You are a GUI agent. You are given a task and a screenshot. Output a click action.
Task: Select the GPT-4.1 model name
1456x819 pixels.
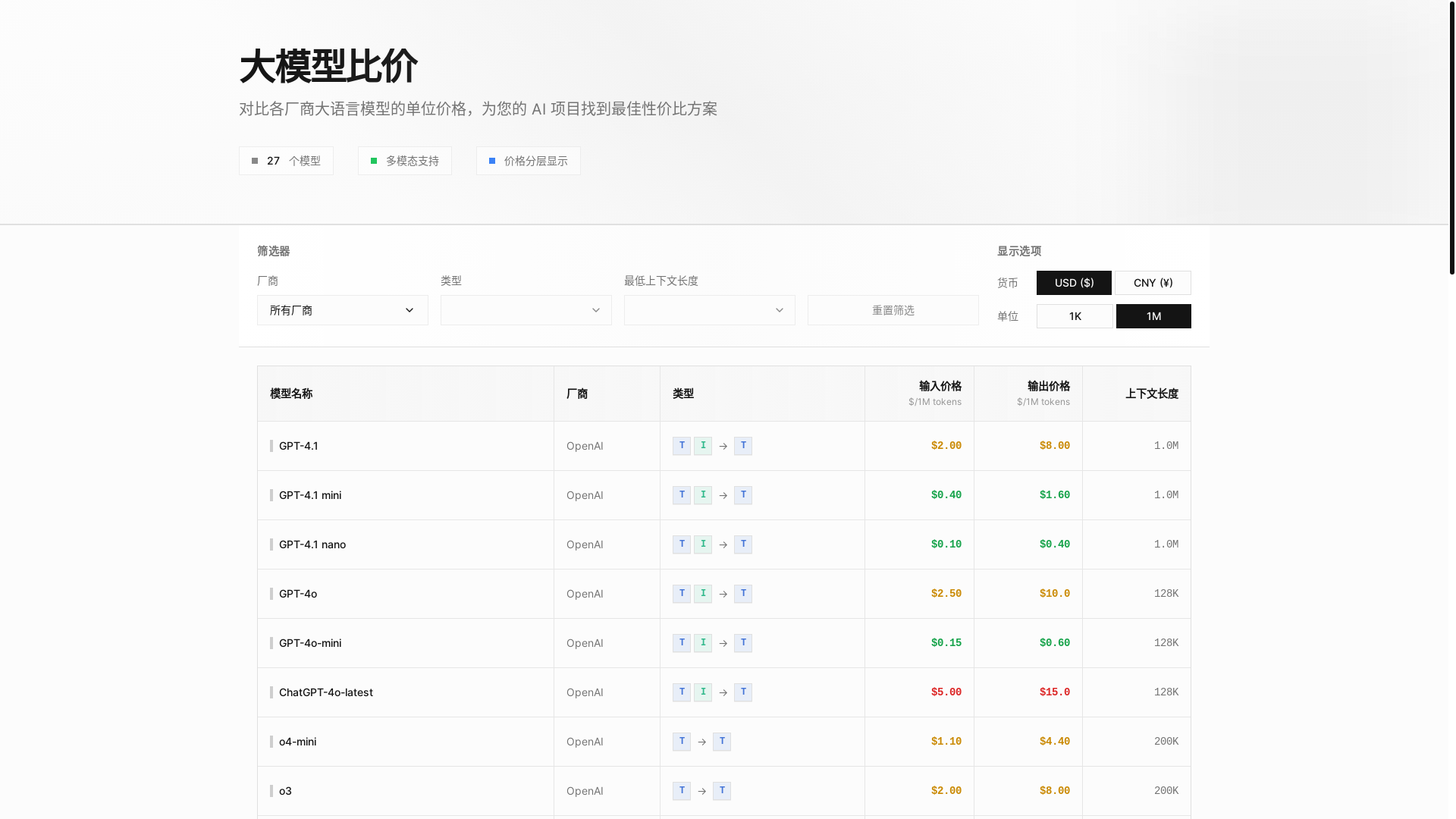click(299, 446)
